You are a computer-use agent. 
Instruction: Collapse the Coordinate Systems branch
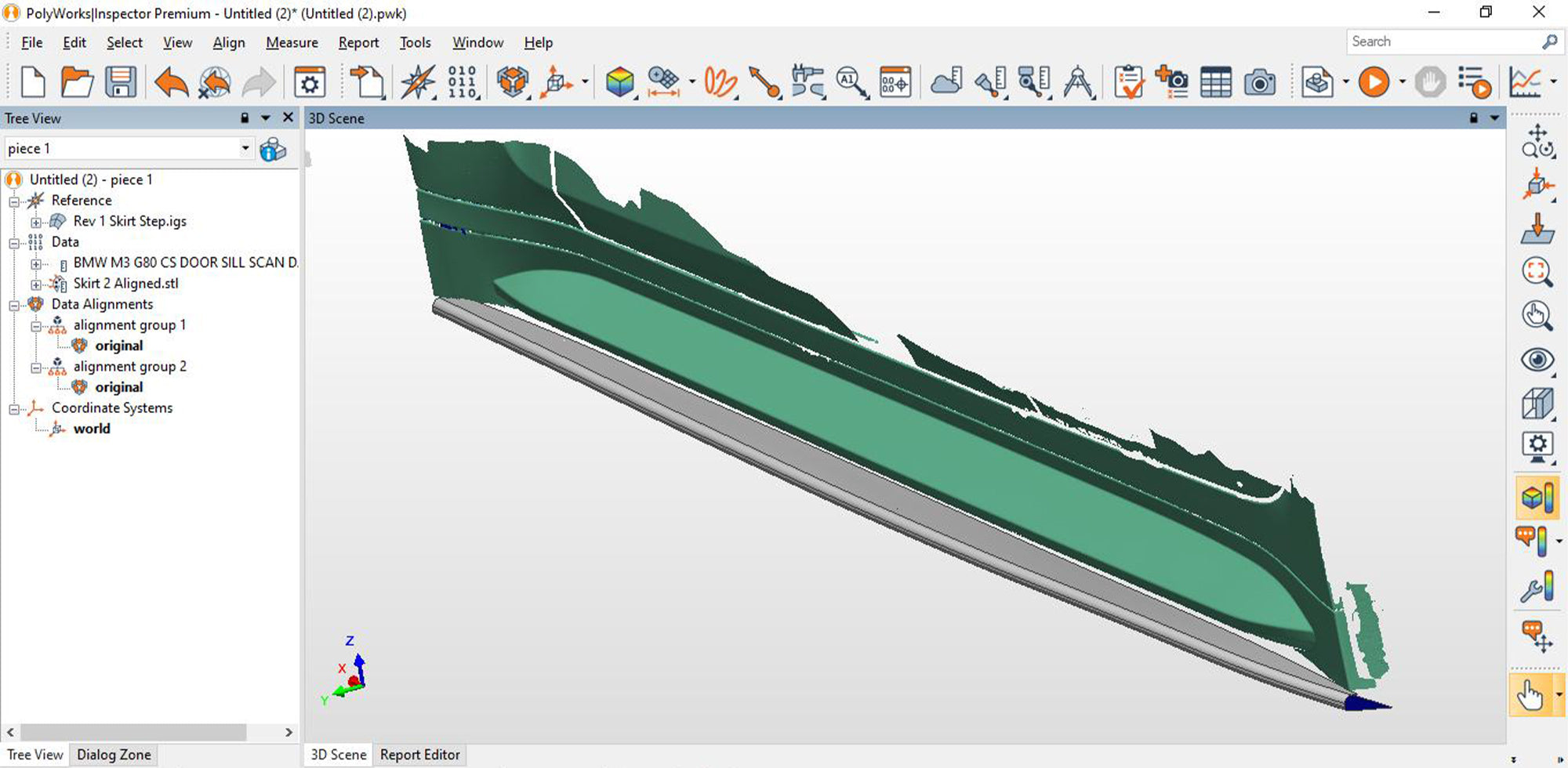pyautogui.click(x=14, y=409)
